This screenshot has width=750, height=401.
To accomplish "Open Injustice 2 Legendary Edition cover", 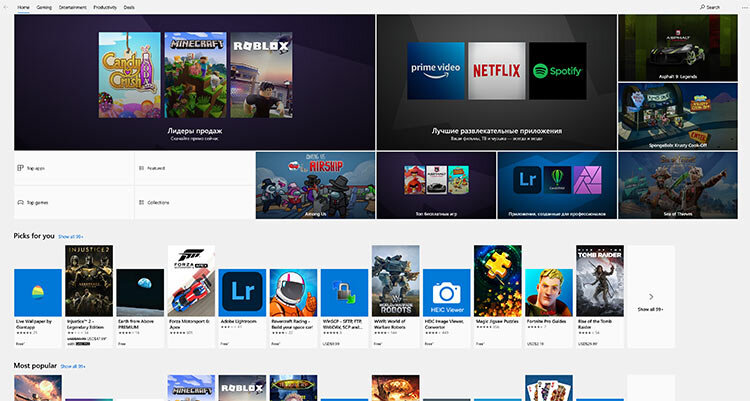I will pos(89,281).
